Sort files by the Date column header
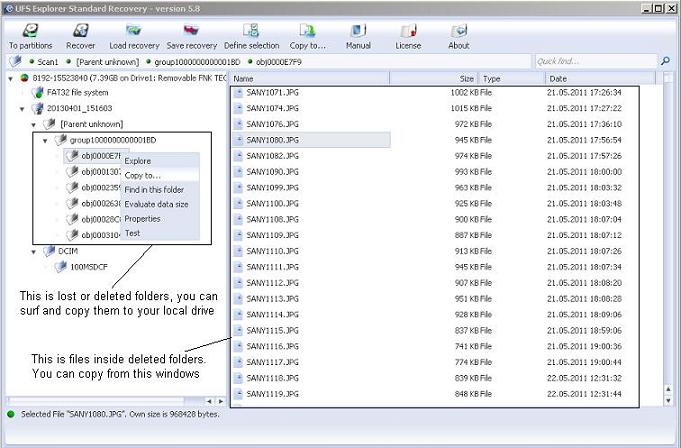This screenshot has height=448, width=681. point(557,78)
